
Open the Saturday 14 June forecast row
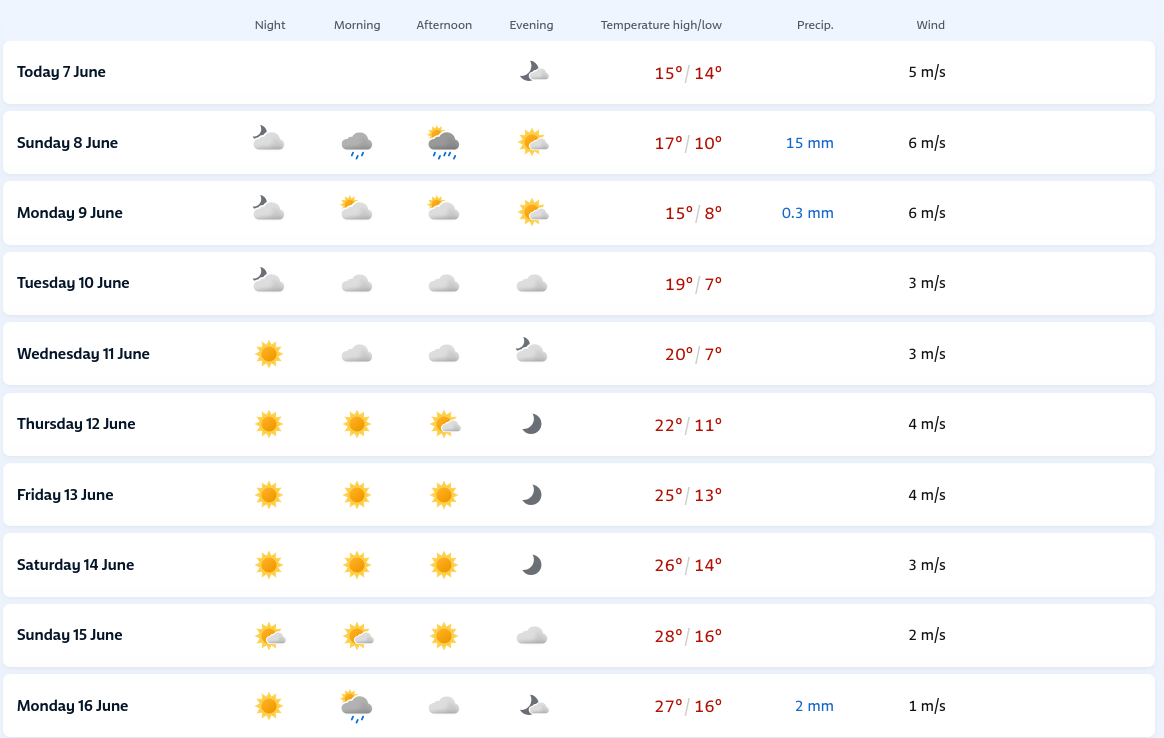click(579, 565)
